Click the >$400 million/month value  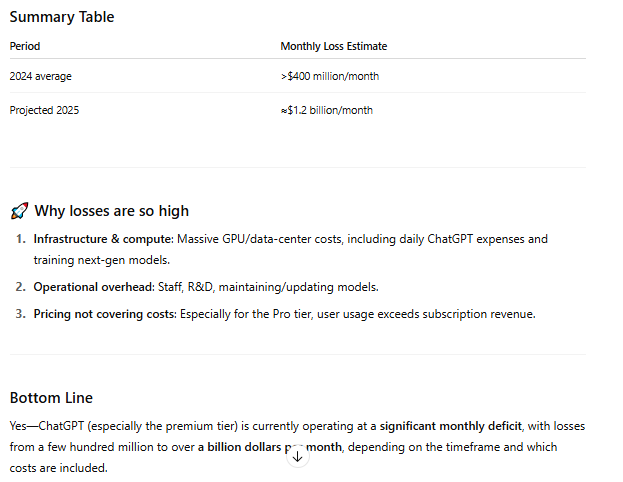coord(330,76)
